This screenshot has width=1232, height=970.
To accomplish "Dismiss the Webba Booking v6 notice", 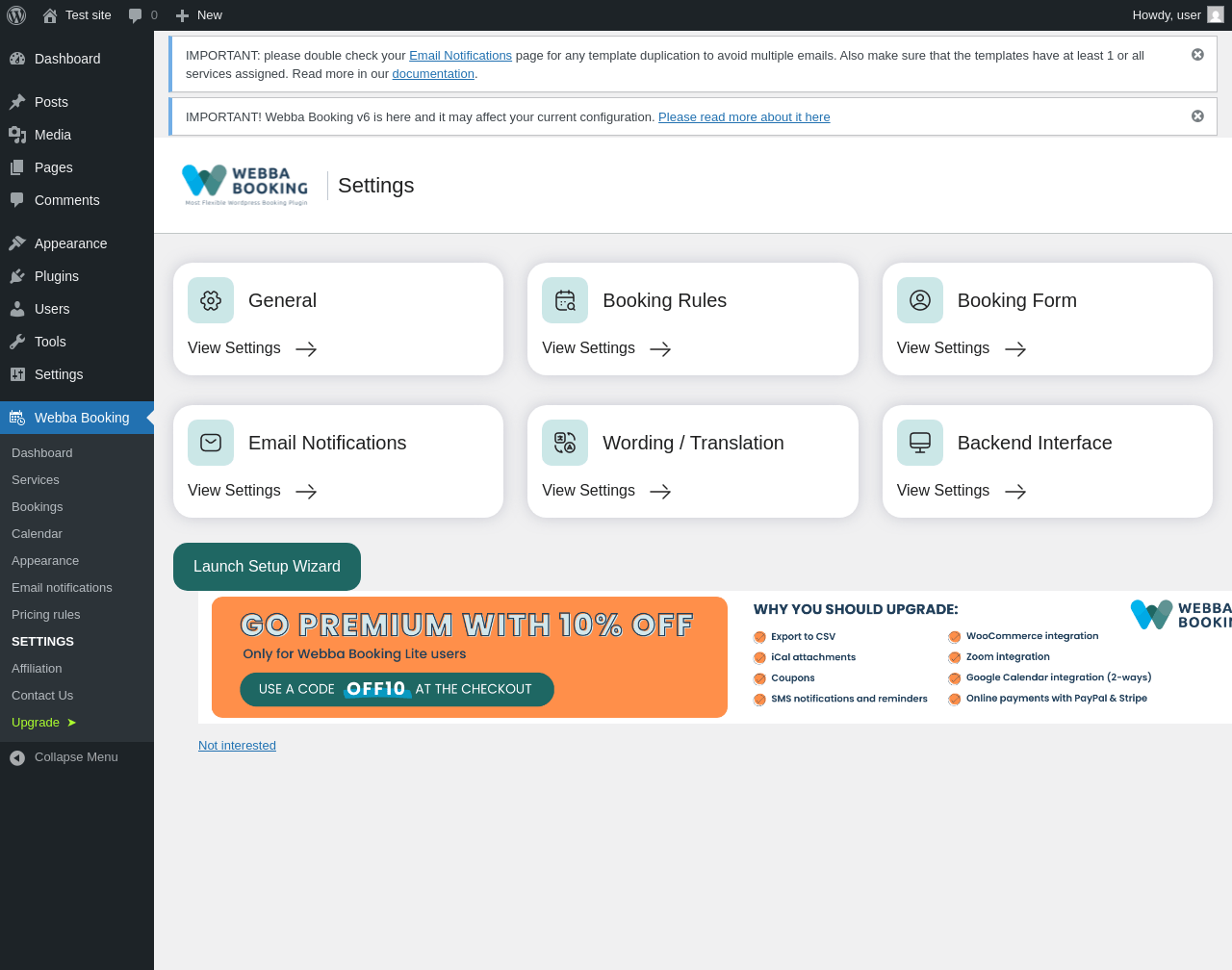I will click(x=1197, y=116).
